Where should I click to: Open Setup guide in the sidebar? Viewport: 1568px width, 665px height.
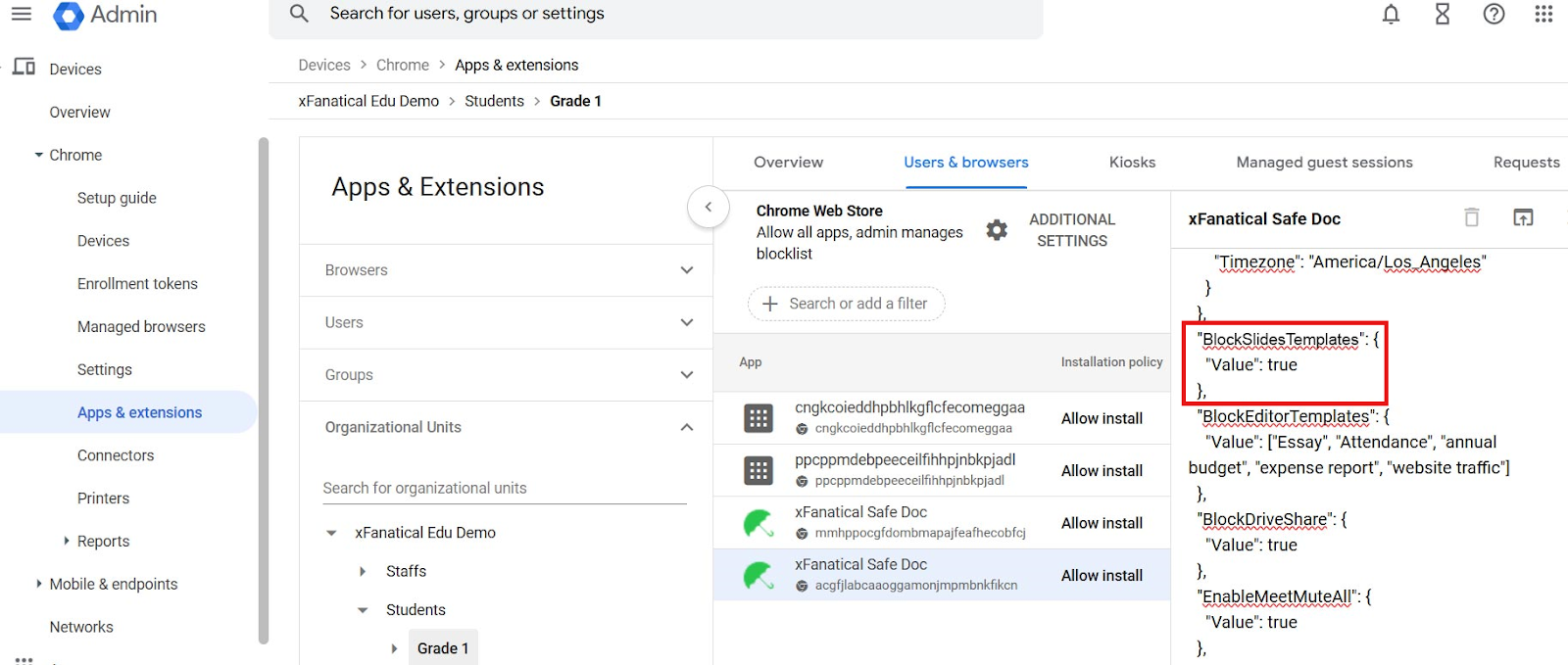(117, 198)
